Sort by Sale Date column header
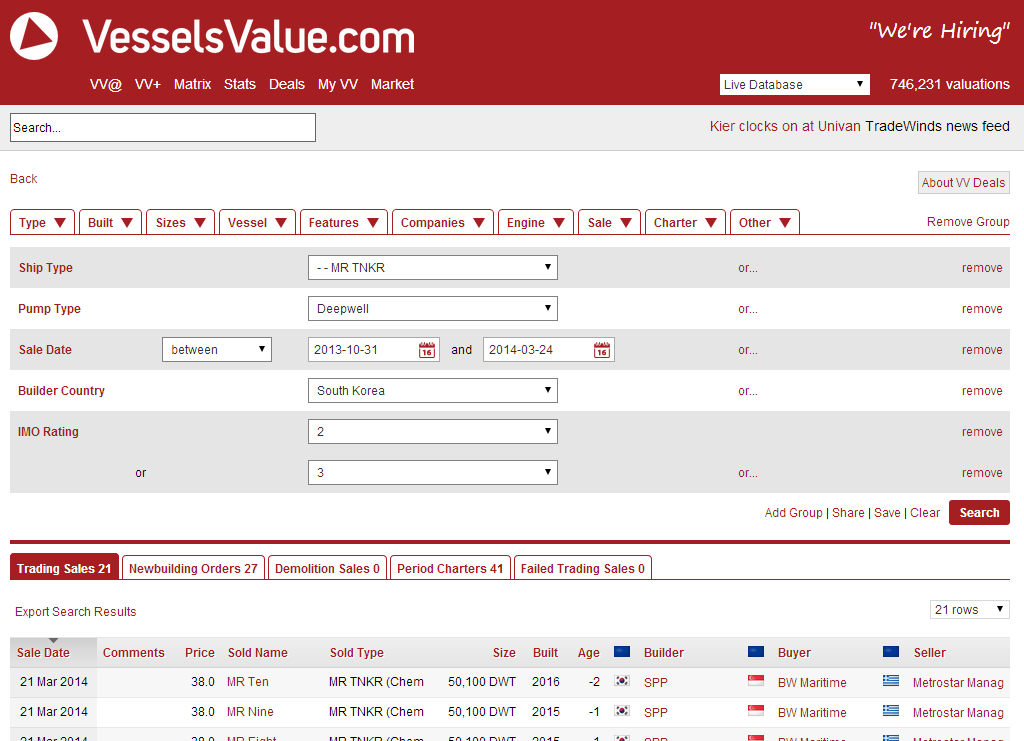This screenshot has height=741, width=1024. [43, 652]
